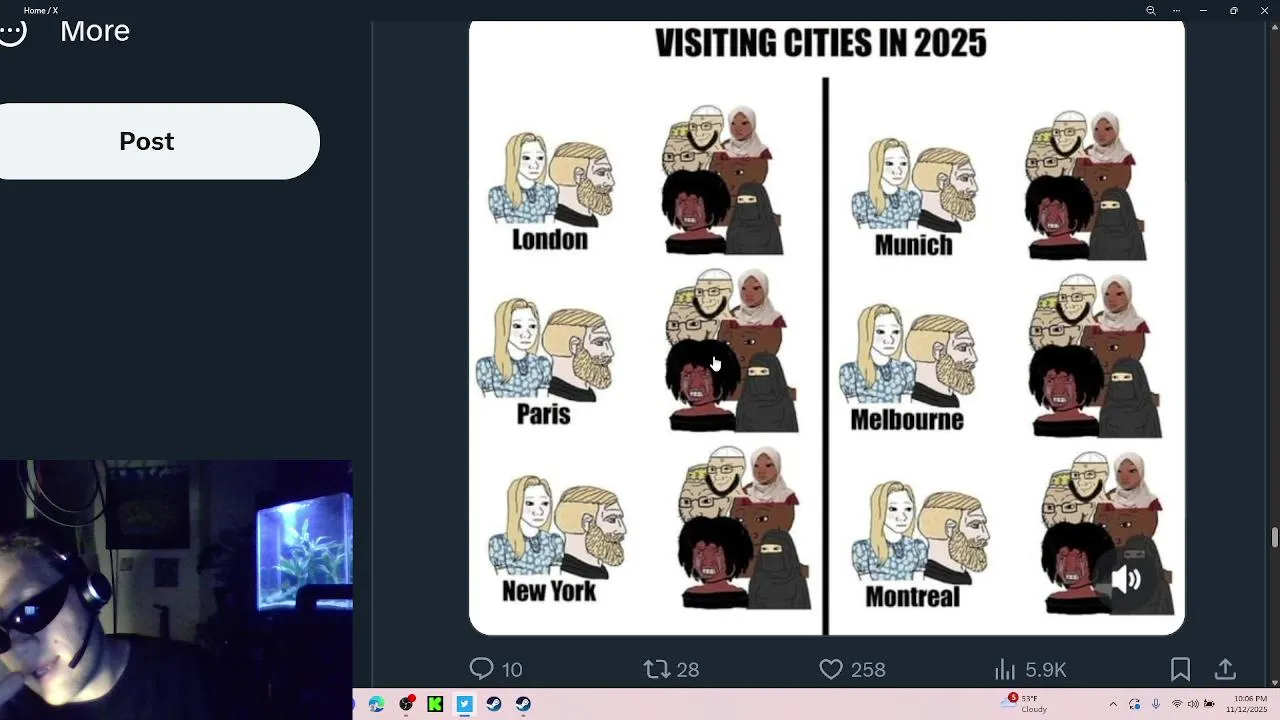
Task: Repost using the retweet icon
Action: [656, 669]
